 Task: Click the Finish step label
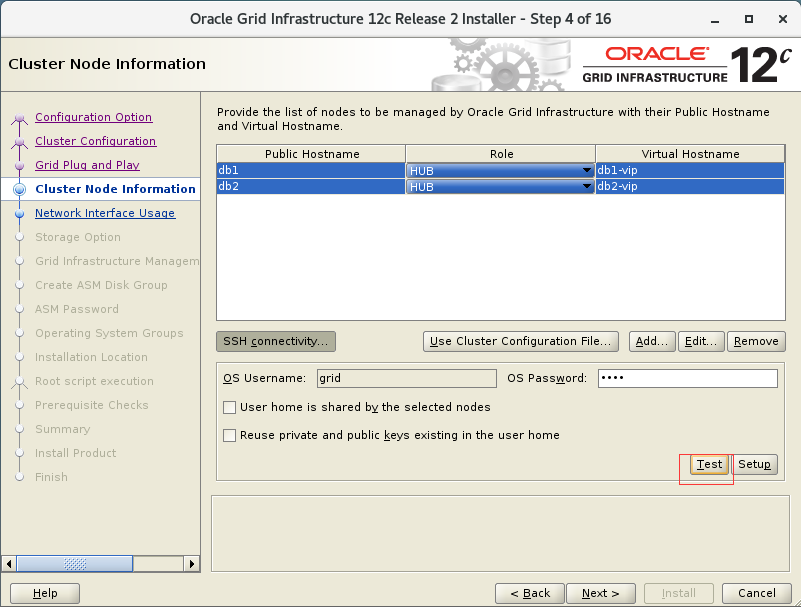(x=51, y=477)
